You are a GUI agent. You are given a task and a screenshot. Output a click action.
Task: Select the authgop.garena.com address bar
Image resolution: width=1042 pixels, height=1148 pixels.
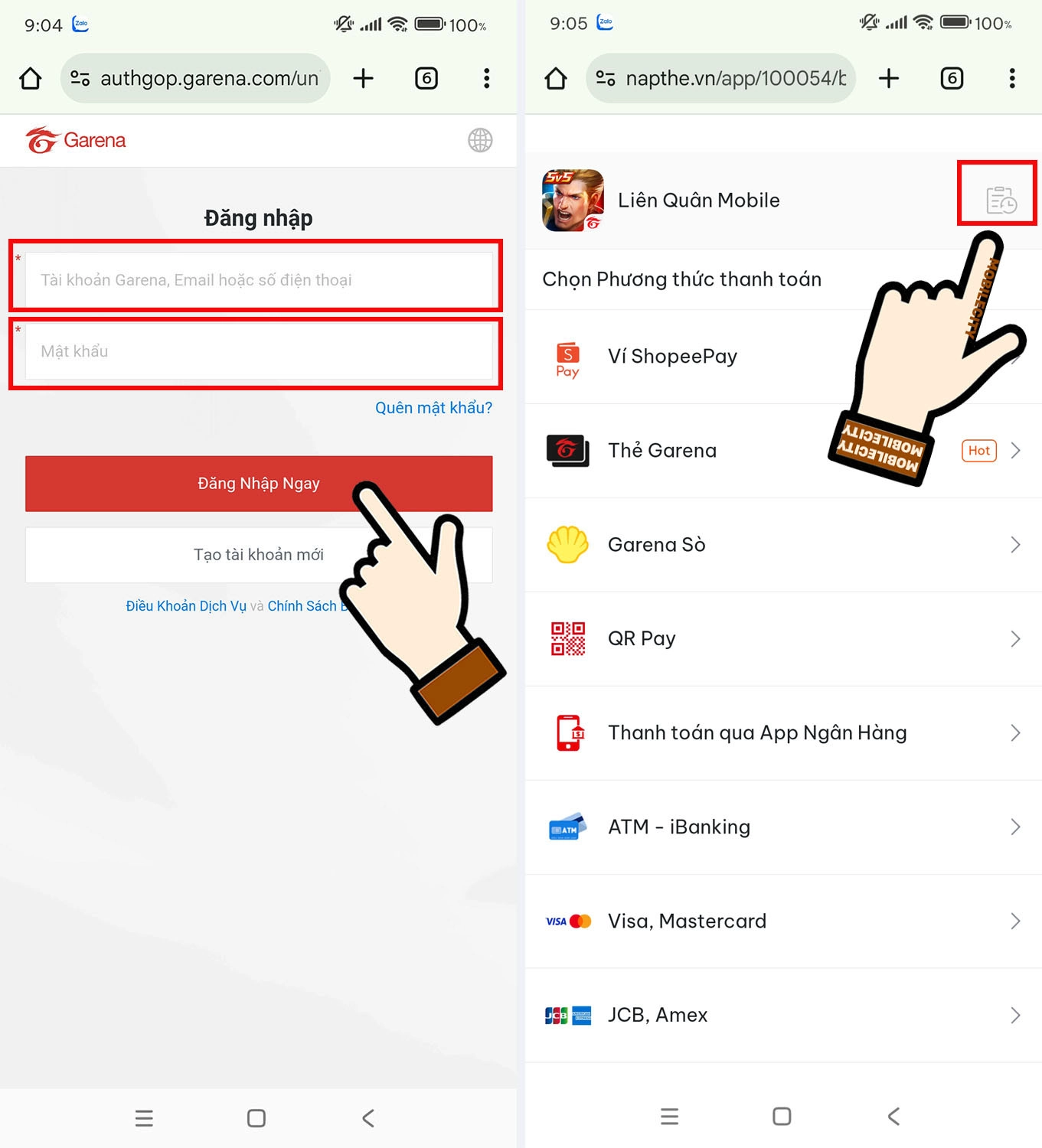coord(195,78)
